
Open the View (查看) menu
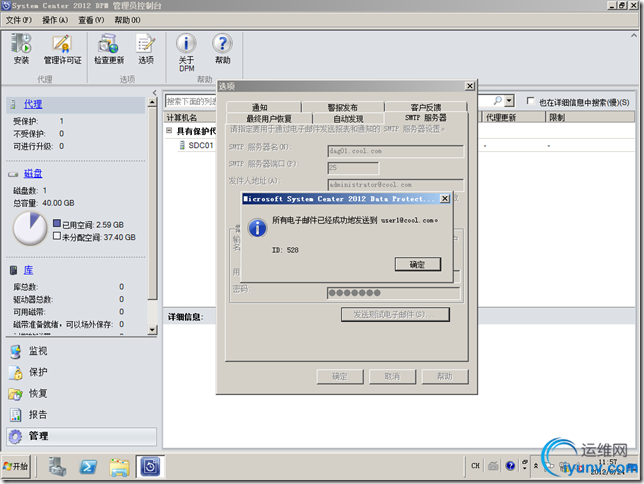click(91, 20)
